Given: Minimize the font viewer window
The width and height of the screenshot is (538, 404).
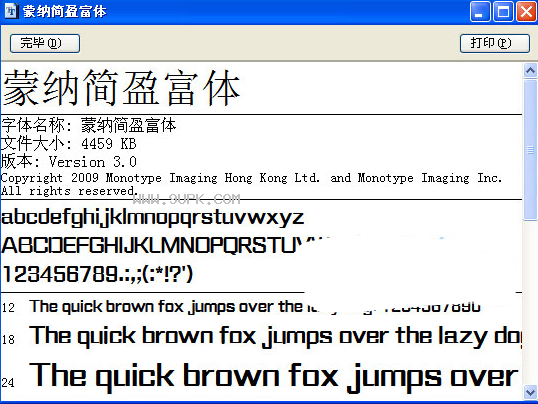Looking at the screenshot, I should pos(480,12).
